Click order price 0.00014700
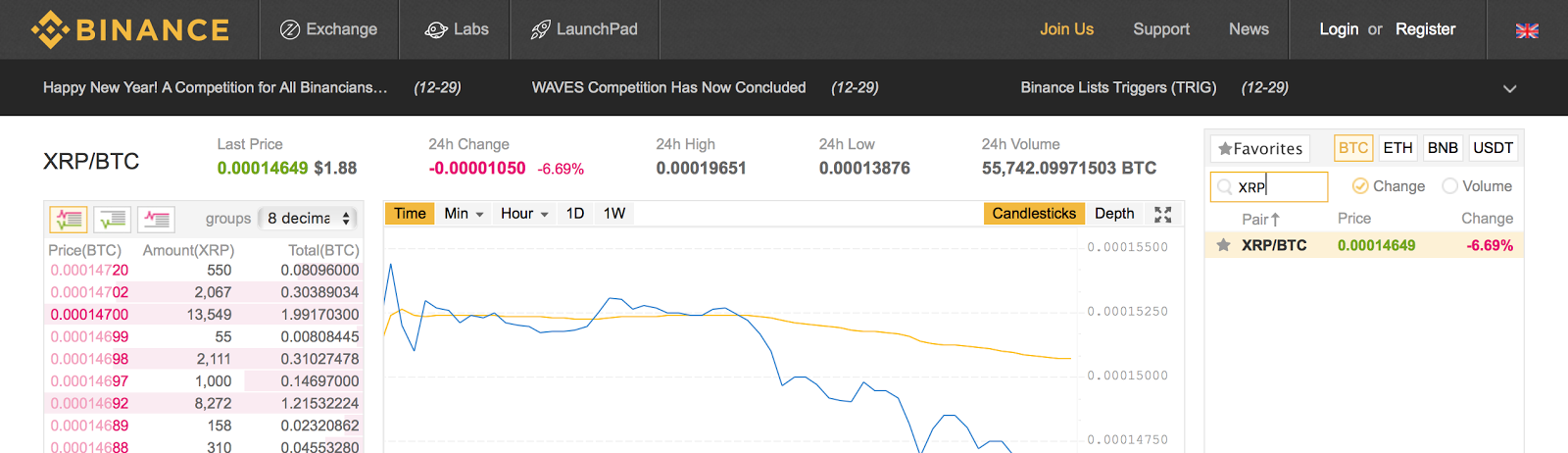The image size is (1568, 453). pos(89,315)
